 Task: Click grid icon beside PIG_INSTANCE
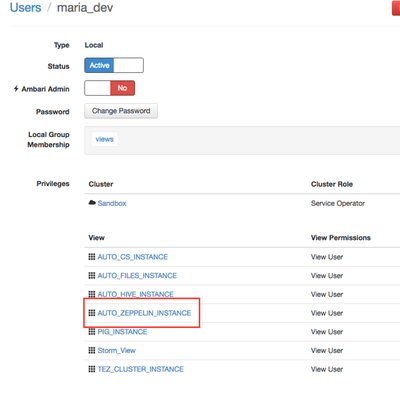click(92, 331)
